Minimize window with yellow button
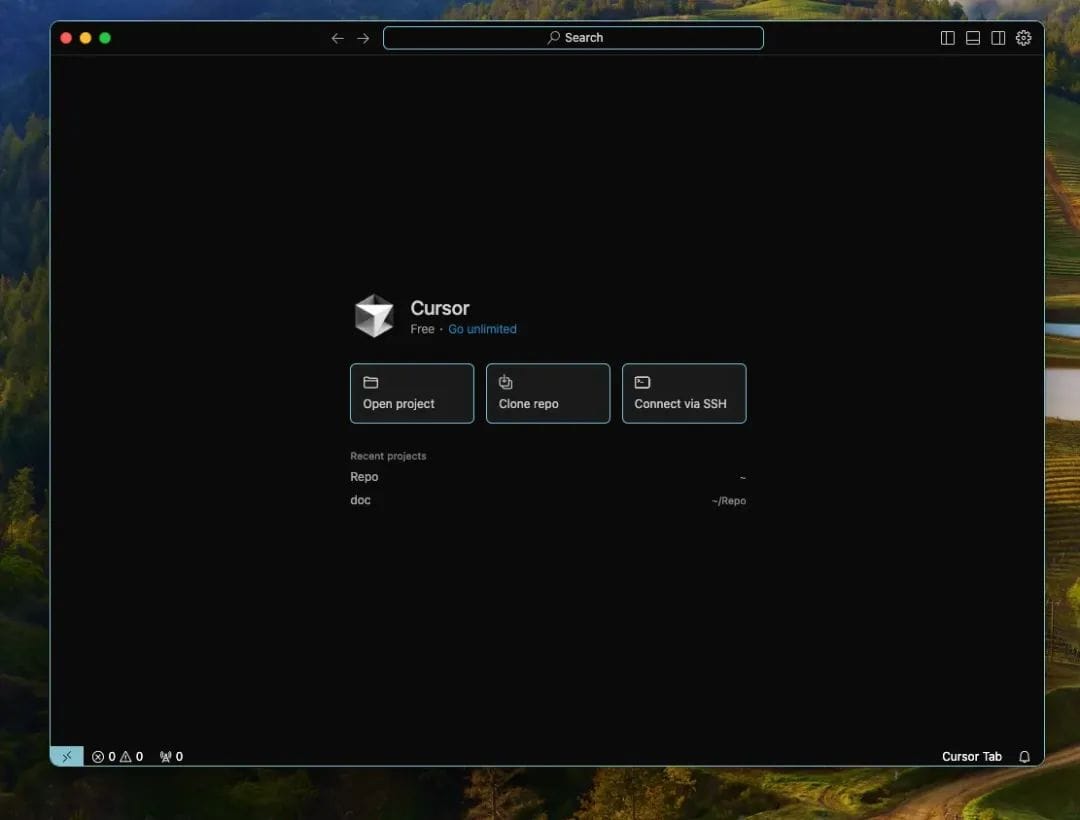1080x820 pixels. pos(85,38)
